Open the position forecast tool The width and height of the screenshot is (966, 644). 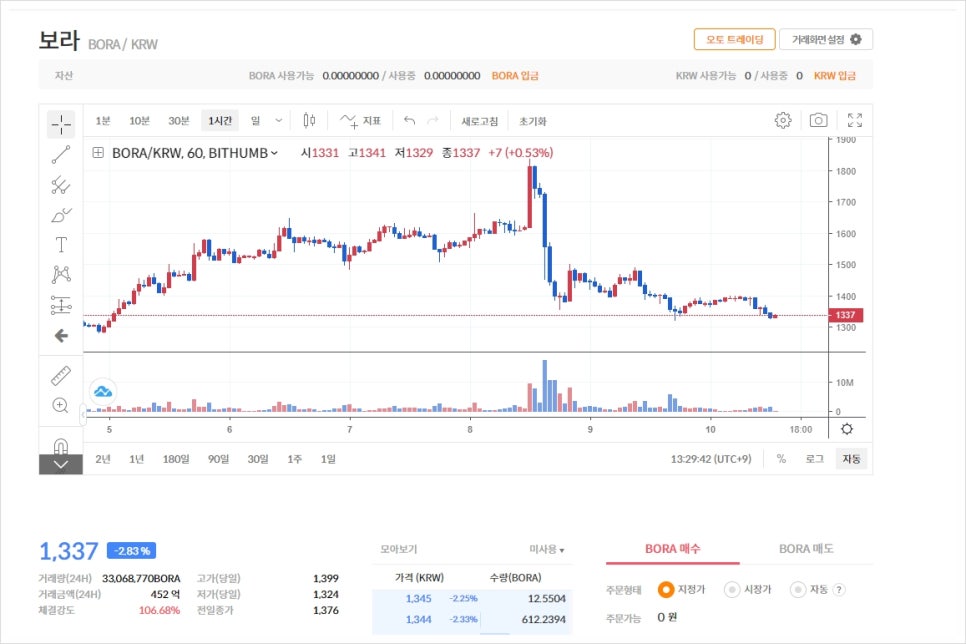click(x=61, y=305)
